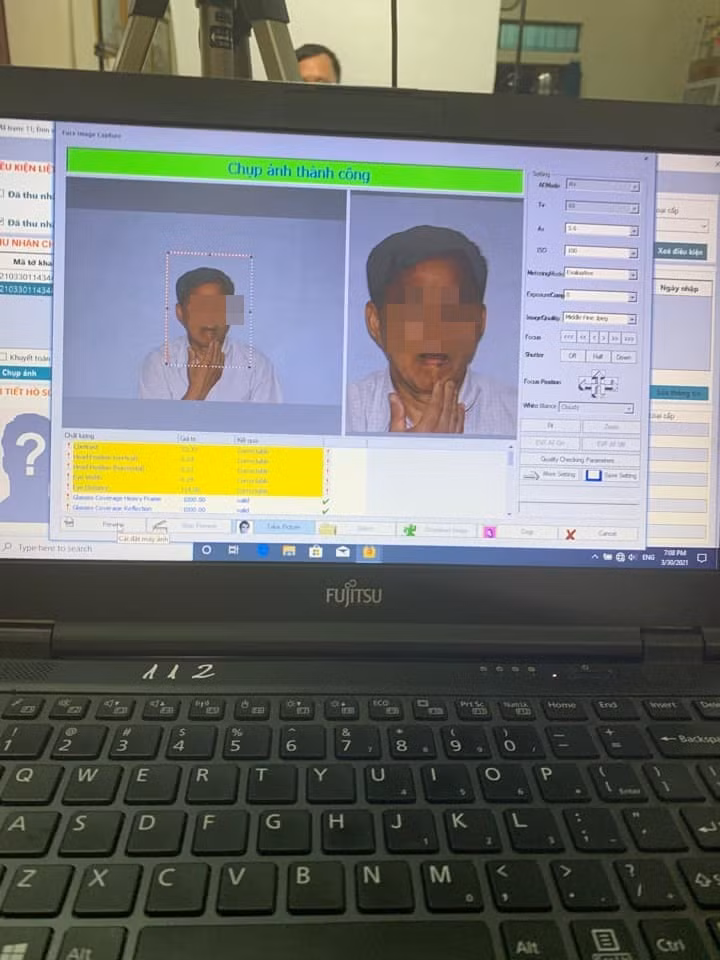Image resolution: width=720 pixels, height=960 pixels.
Task: Click the magenta square icon in the bottom toolbar
Action: coord(489,532)
